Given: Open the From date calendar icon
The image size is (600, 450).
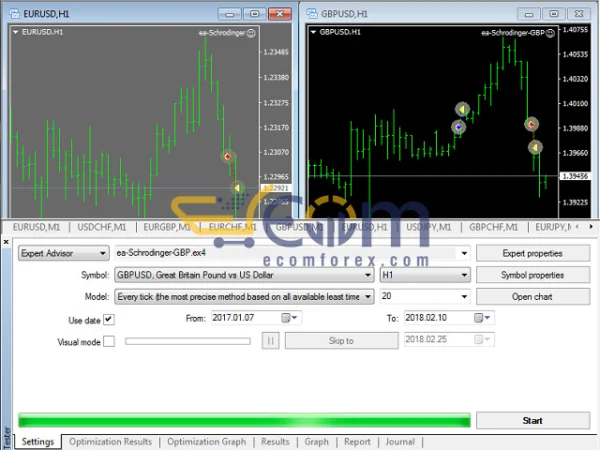Looking at the screenshot, I should click(x=289, y=318).
